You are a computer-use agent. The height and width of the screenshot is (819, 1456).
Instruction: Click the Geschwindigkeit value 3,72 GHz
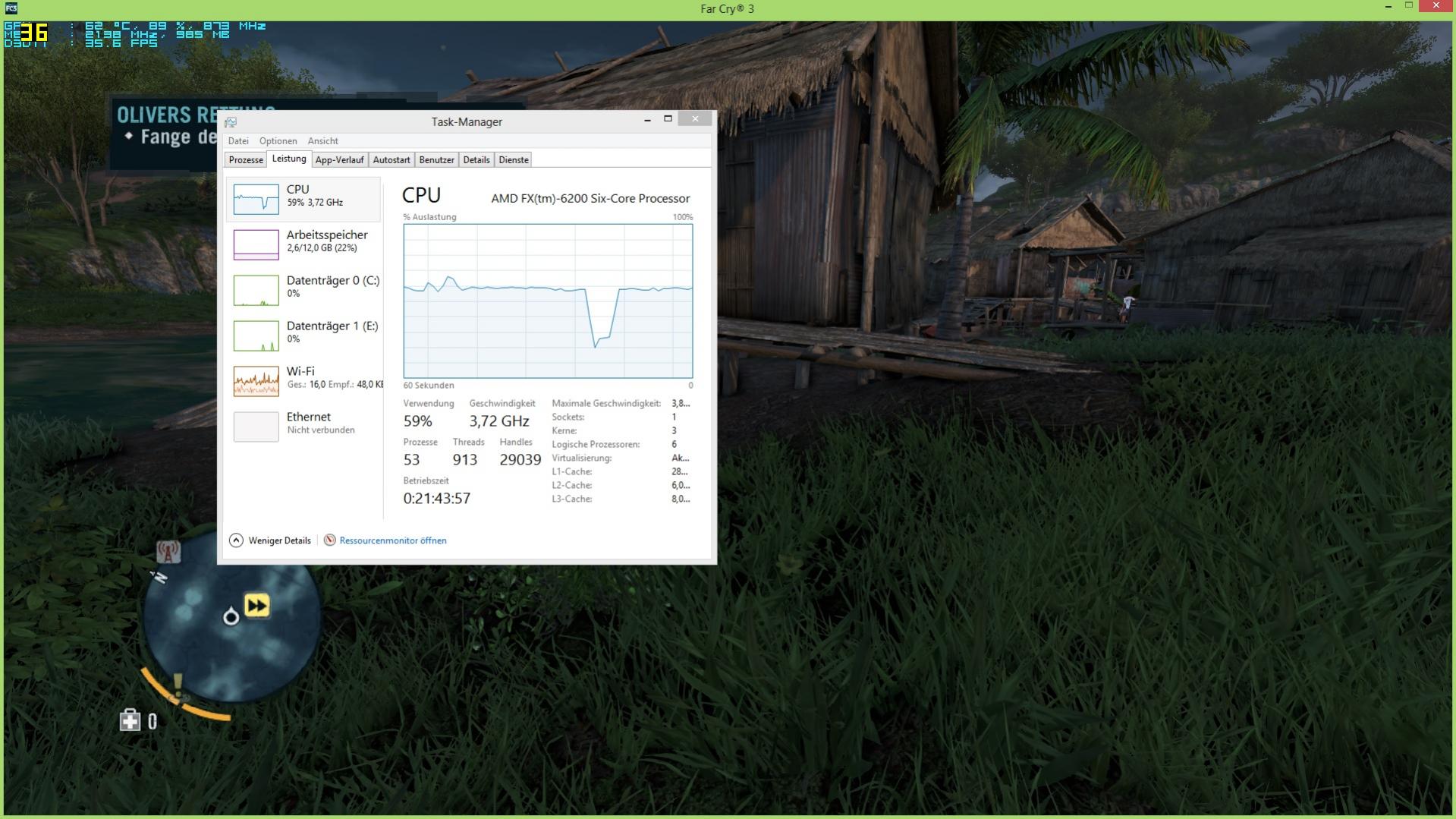[499, 421]
